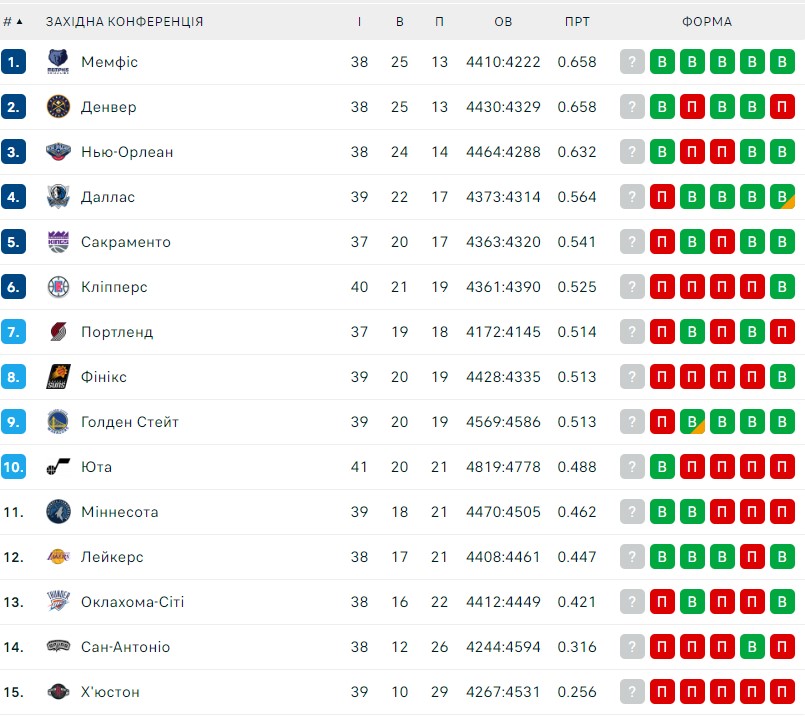Open the New Orleans Pelicans logo
The height and width of the screenshot is (717, 805).
pyautogui.click(x=58, y=152)
